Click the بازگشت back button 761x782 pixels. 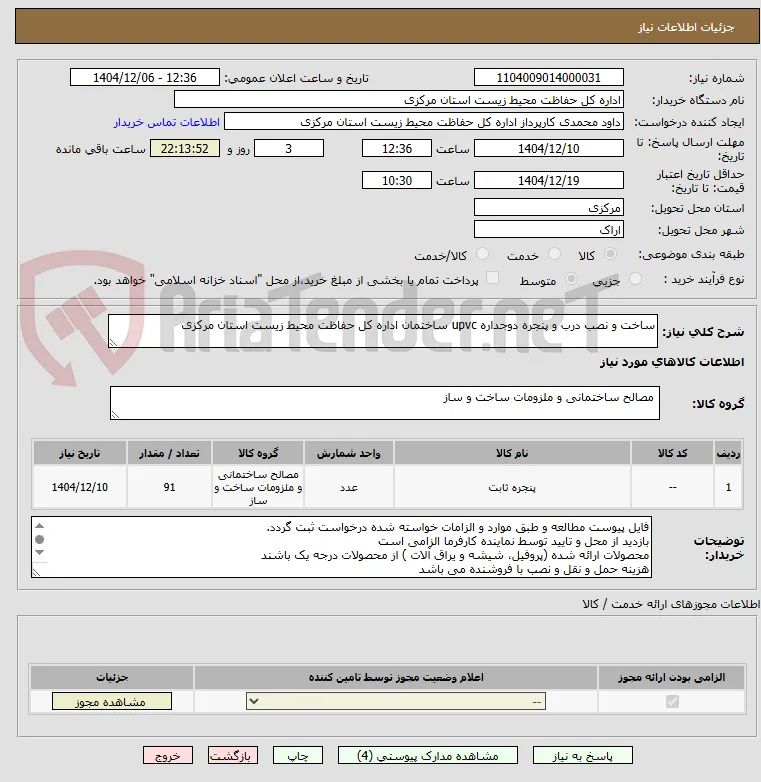(x=233, y=756)
